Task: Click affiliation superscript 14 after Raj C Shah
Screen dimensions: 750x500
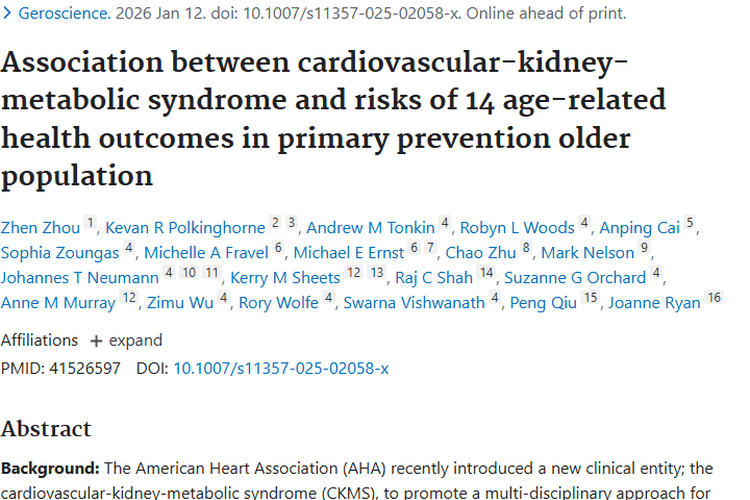Action: (x=486, y=273)
